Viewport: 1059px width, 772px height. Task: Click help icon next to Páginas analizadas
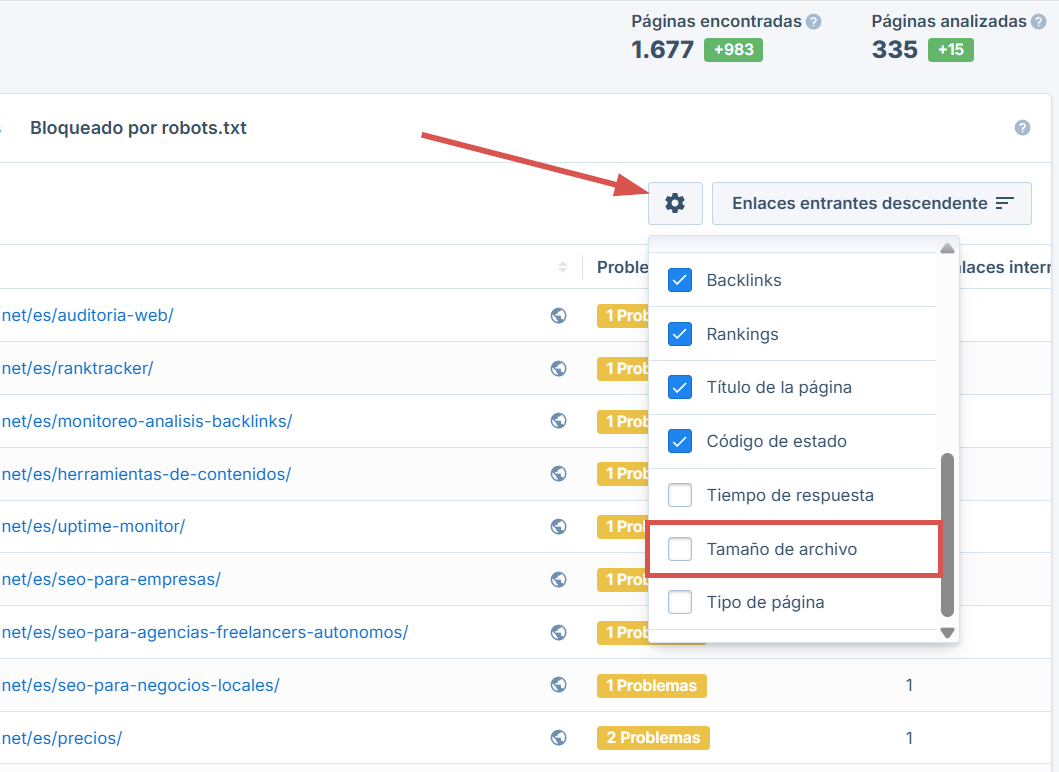(x=1039, y=21)
